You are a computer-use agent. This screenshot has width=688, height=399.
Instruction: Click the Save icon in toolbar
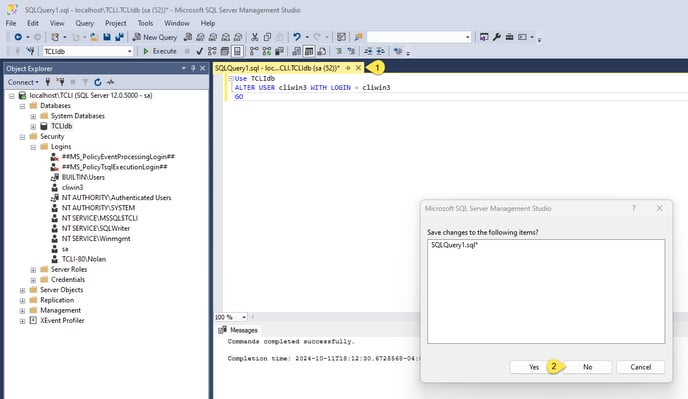coord(107,37)
